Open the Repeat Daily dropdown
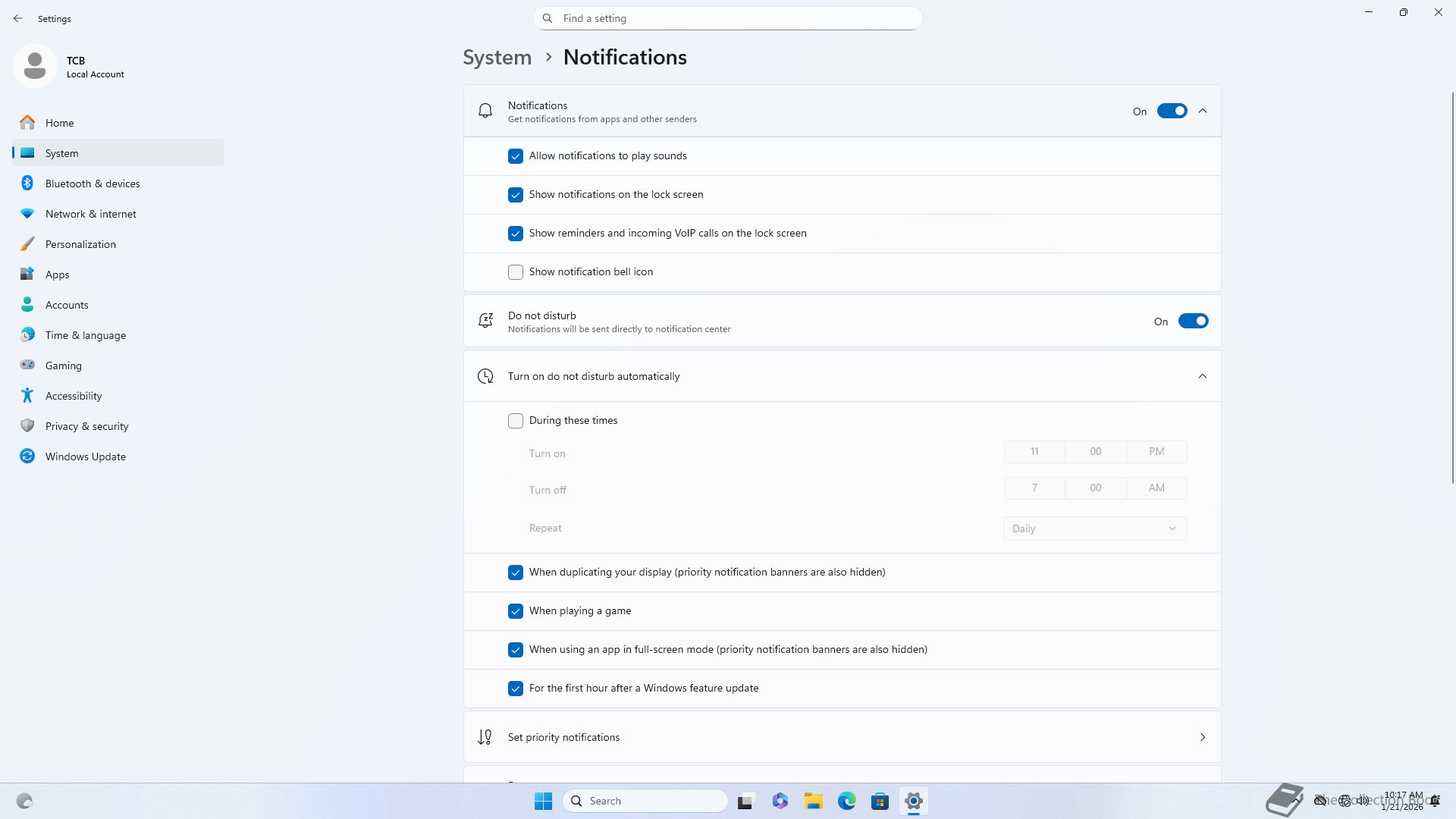Image resolution: width=1456 pixels, height=819 pixels. tap(1094, 529)
